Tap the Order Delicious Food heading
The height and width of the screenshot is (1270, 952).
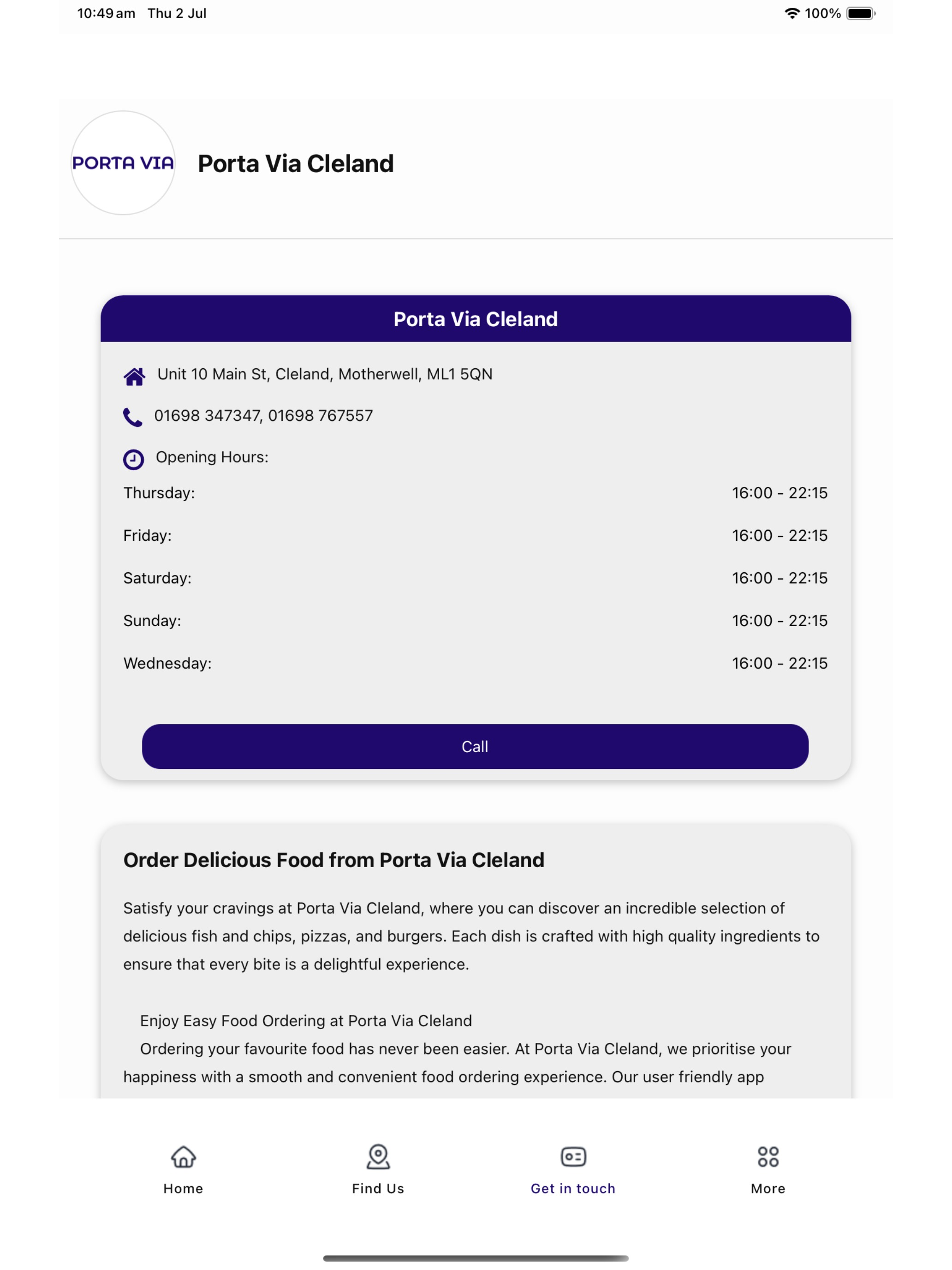click(333, 860)
